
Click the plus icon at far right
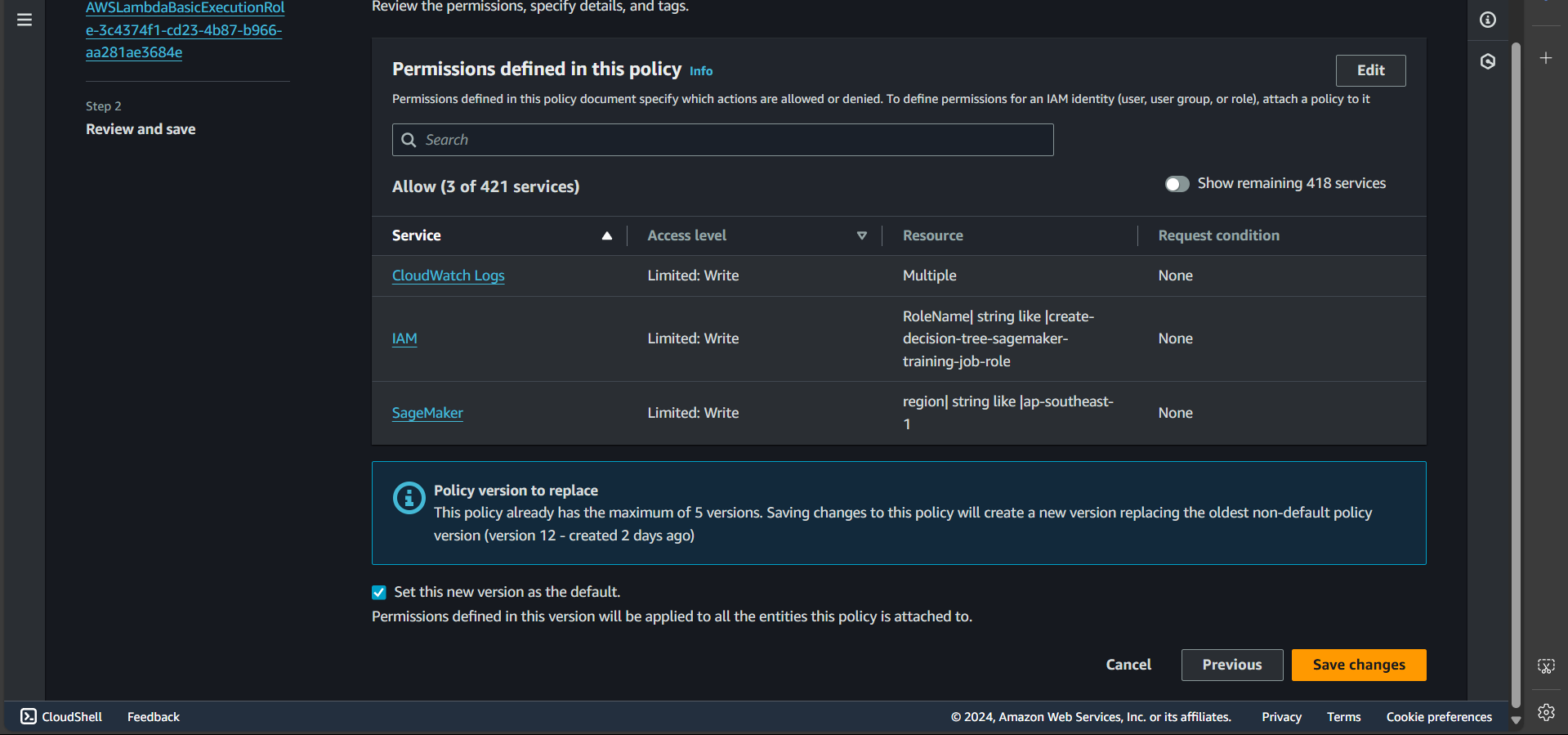tap(1546, 58)
